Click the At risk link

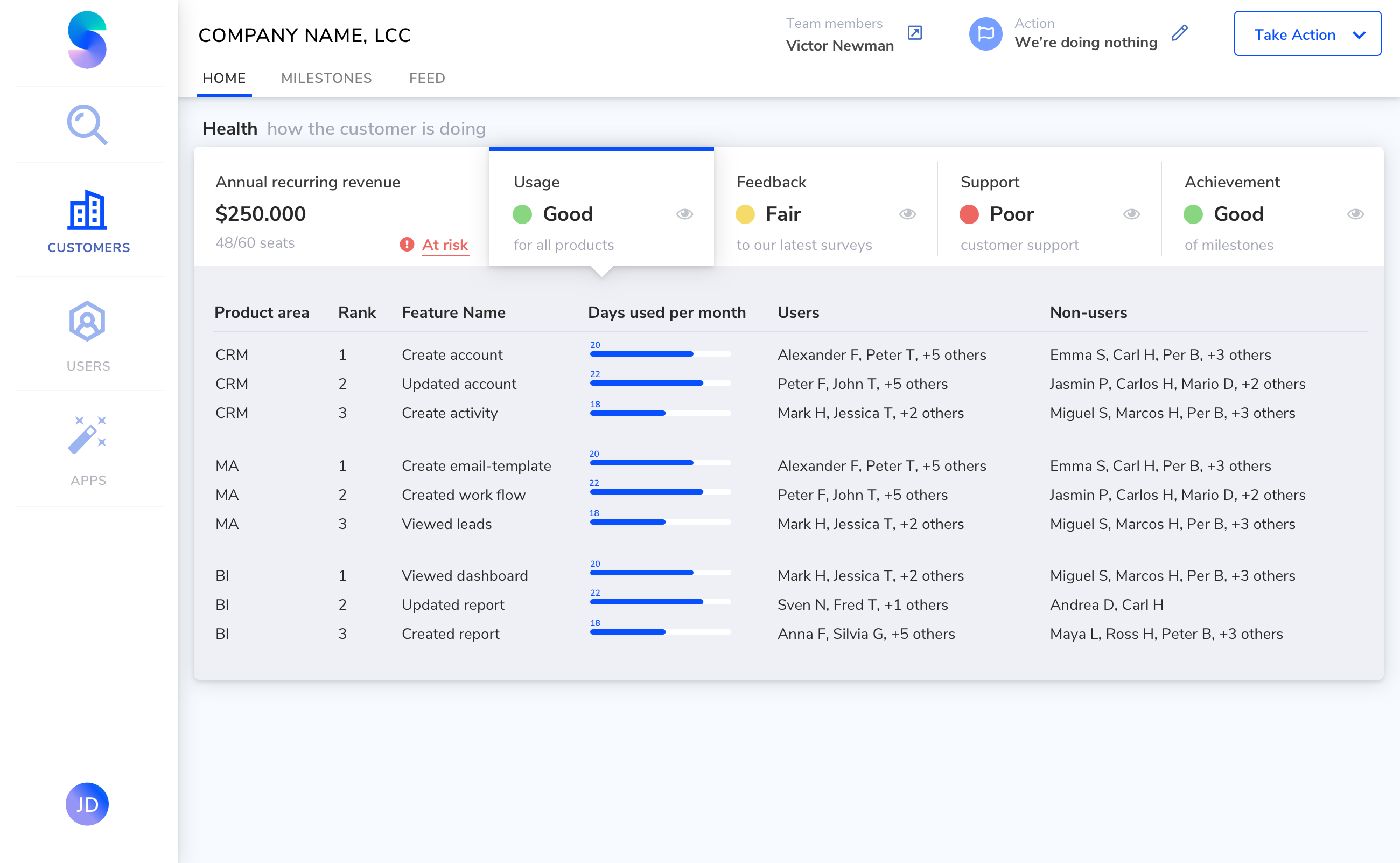point(444,245)
